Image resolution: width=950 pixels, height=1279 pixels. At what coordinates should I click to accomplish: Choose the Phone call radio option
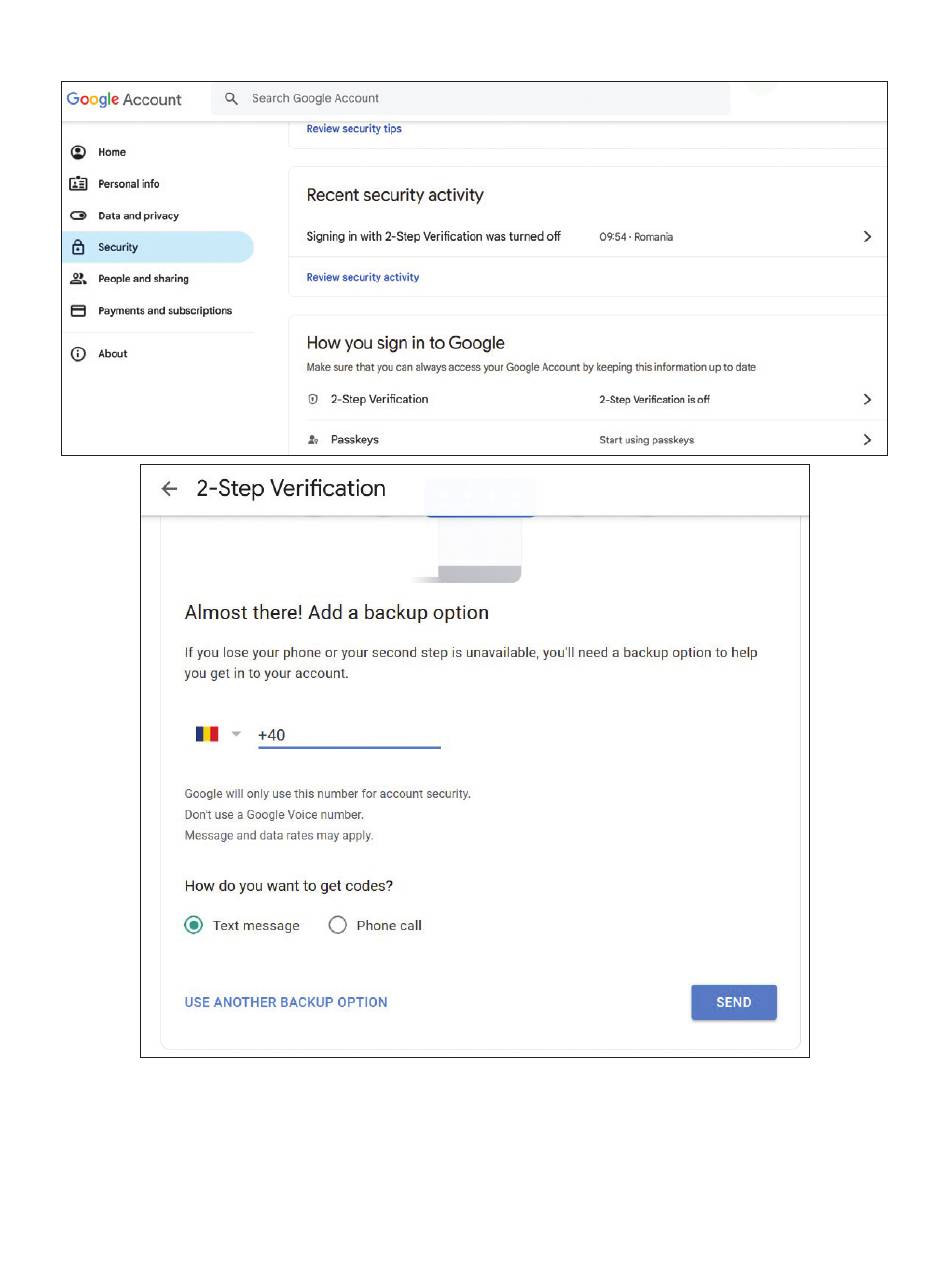coord(338,925)
